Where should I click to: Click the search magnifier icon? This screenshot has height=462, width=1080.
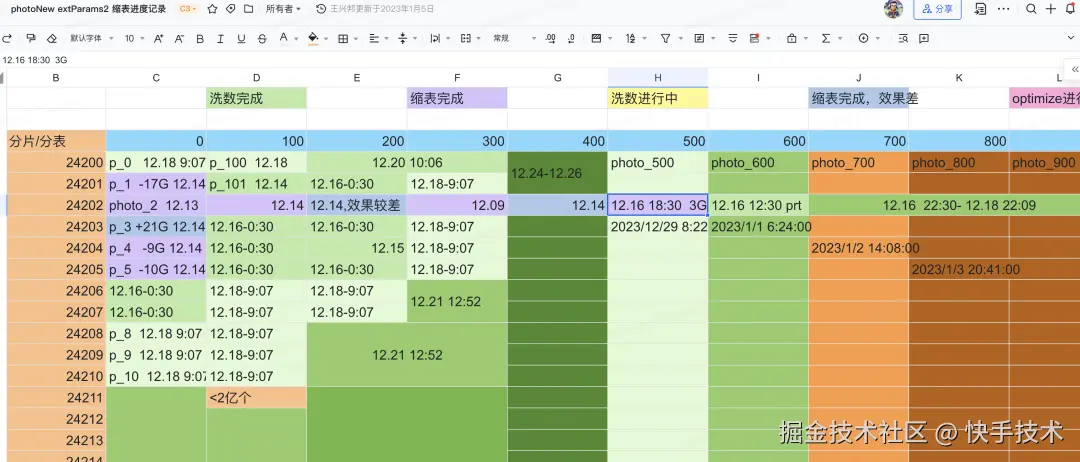pos(1031,9)
